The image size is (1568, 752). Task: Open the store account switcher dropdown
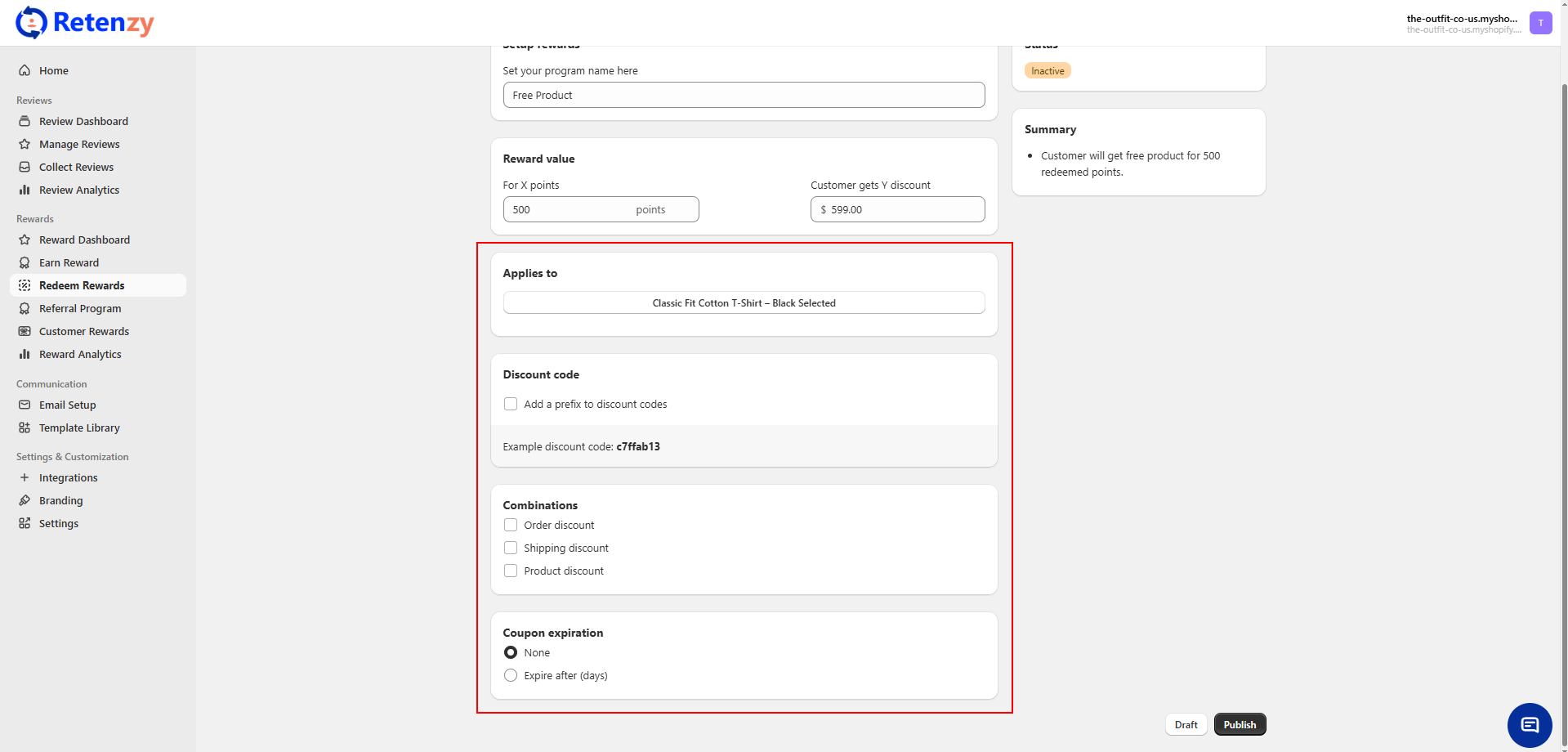(1463, 23)
